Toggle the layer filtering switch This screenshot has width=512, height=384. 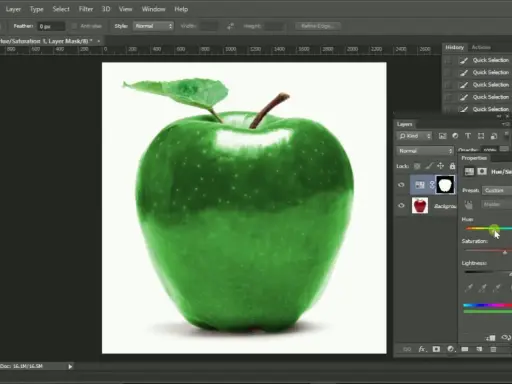(x=507, y=135)
